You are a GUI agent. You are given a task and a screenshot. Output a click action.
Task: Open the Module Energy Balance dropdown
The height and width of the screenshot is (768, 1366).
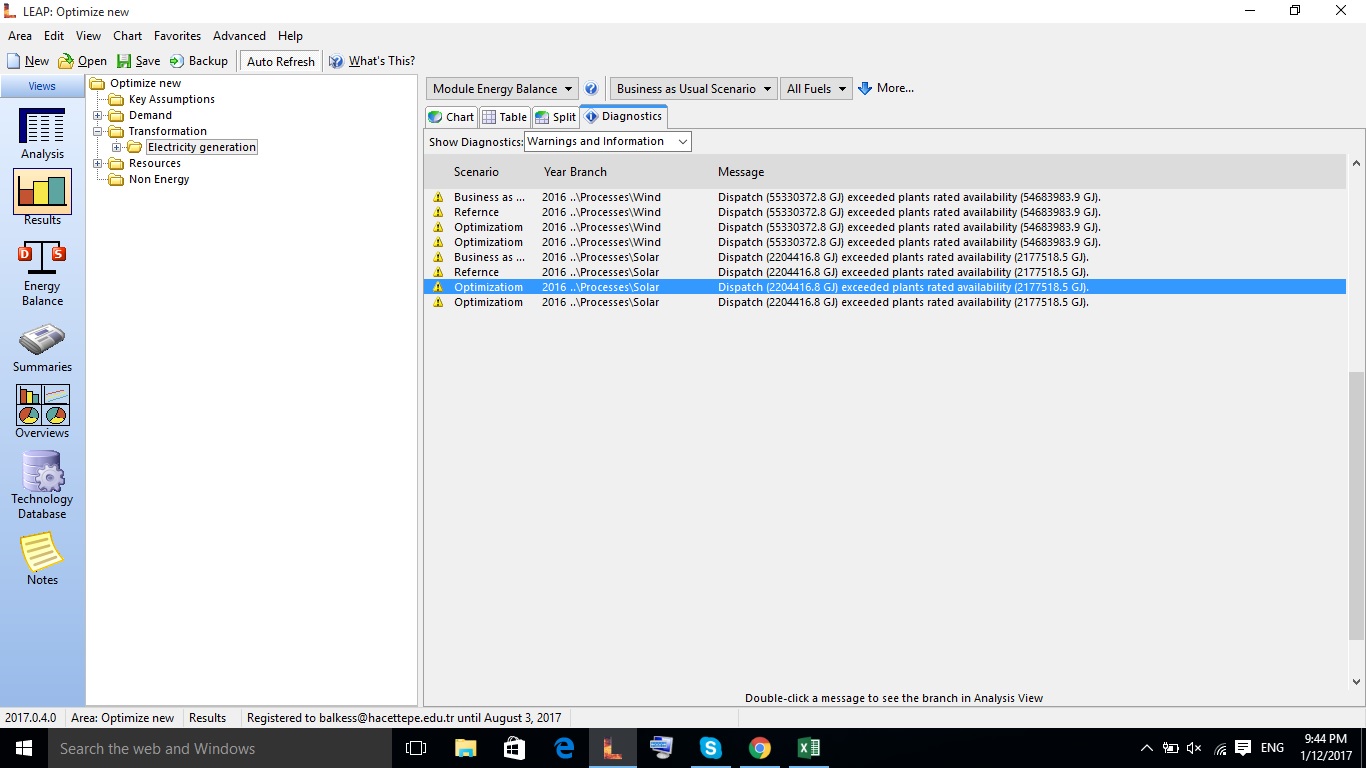coord(502,89)
